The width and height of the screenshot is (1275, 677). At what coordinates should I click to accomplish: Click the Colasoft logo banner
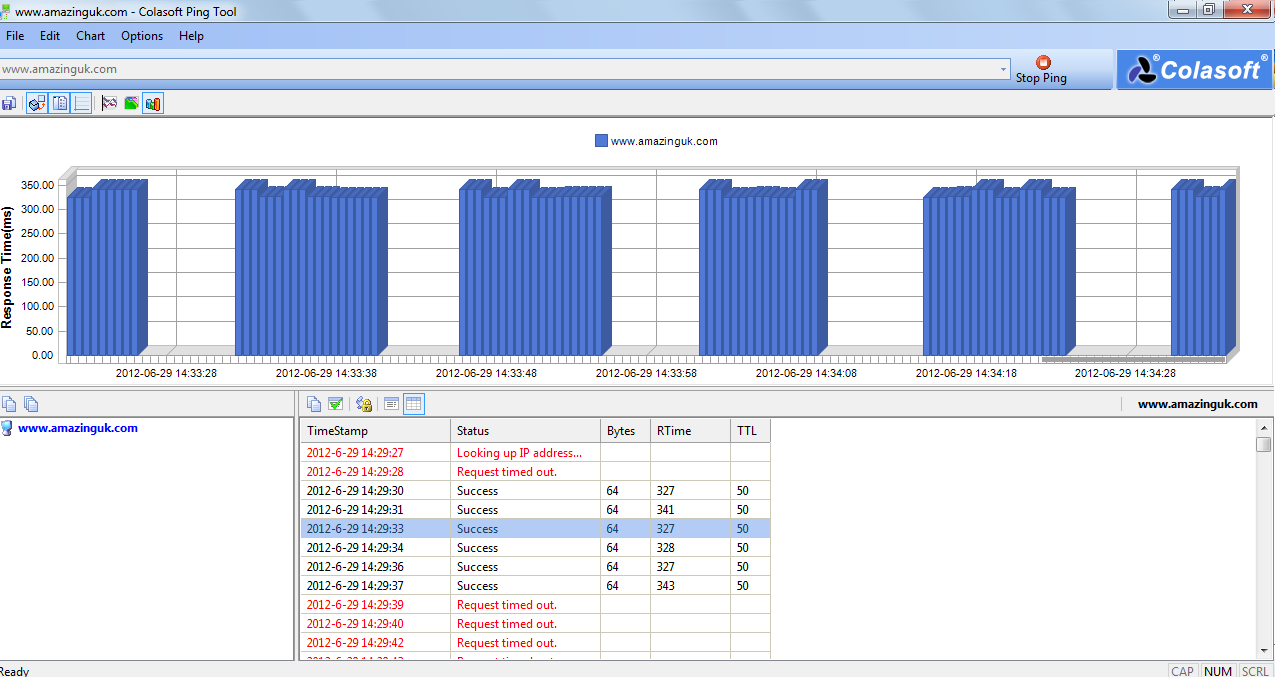coord(1194,70)
